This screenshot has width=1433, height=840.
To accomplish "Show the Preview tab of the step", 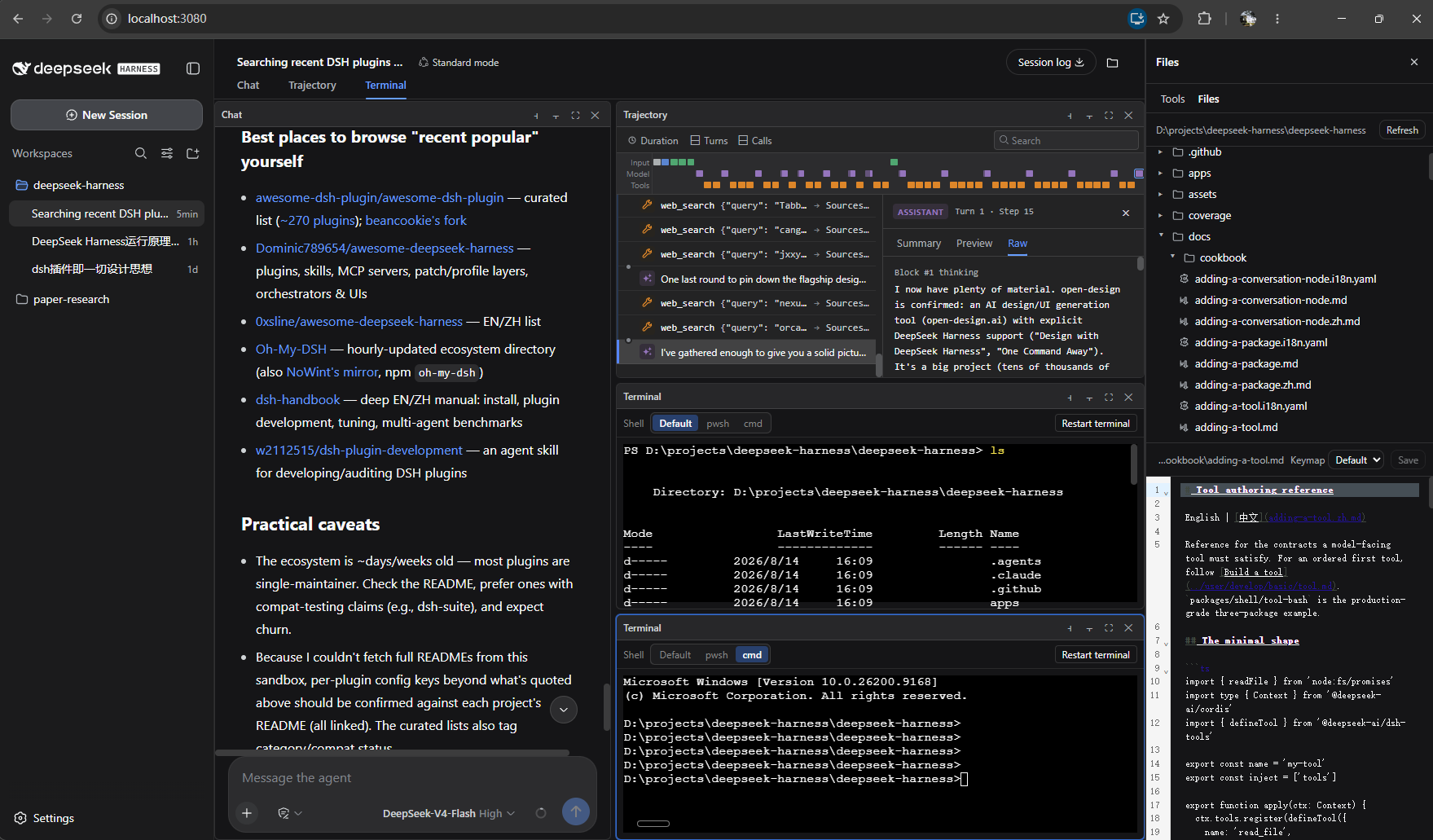I will click(974, 244).
